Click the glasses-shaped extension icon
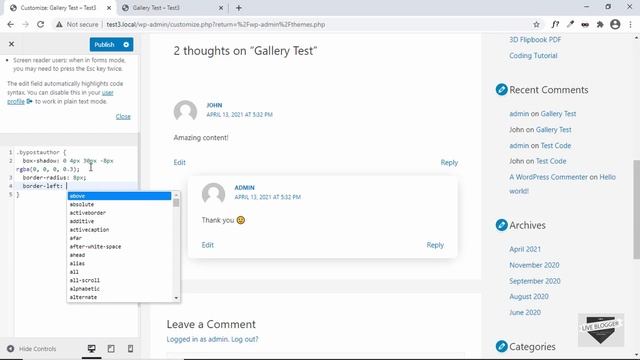The height and width of the screenshot is (360, 640). (585, 24)
